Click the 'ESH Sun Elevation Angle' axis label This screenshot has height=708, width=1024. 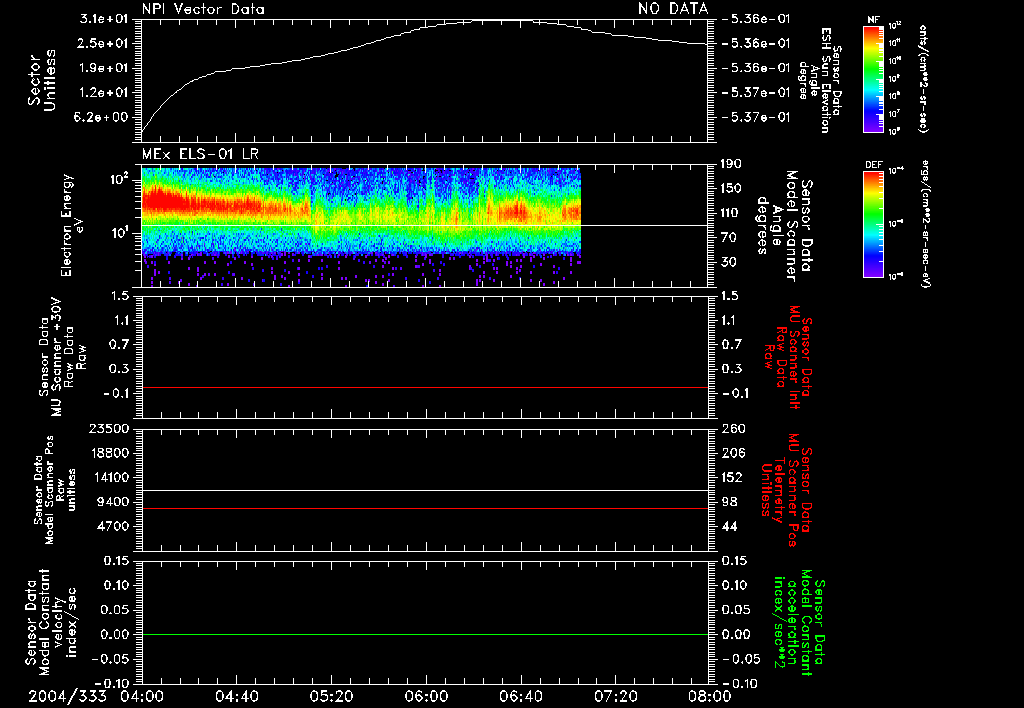[x=819, y=80]
